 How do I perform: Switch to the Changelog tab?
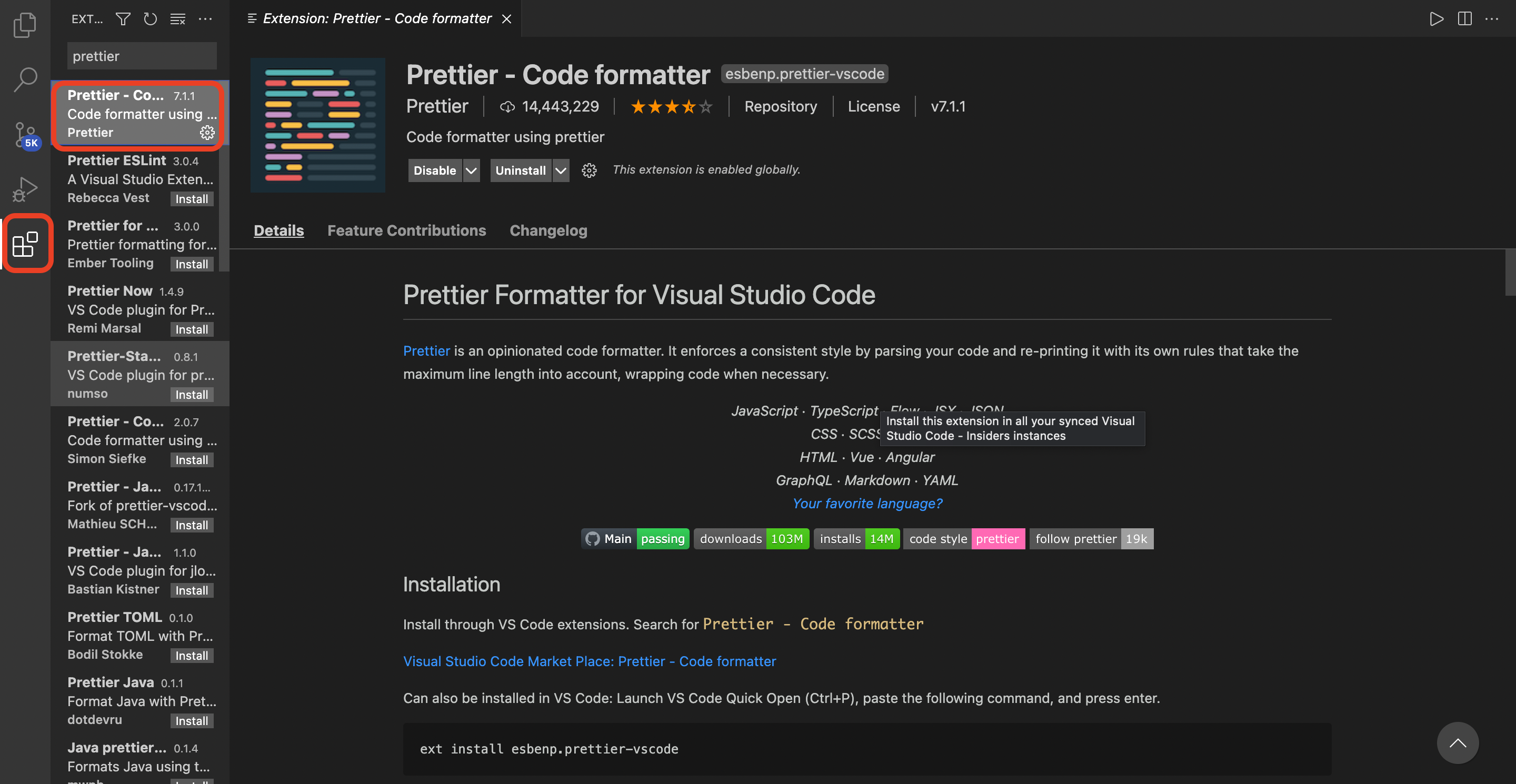[548, 230]
